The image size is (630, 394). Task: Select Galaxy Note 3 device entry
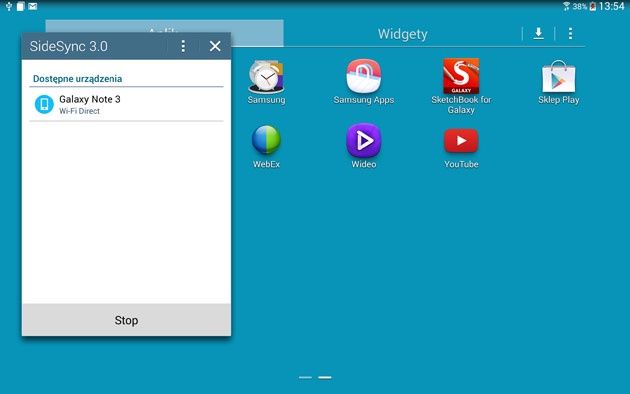point(126,104)
